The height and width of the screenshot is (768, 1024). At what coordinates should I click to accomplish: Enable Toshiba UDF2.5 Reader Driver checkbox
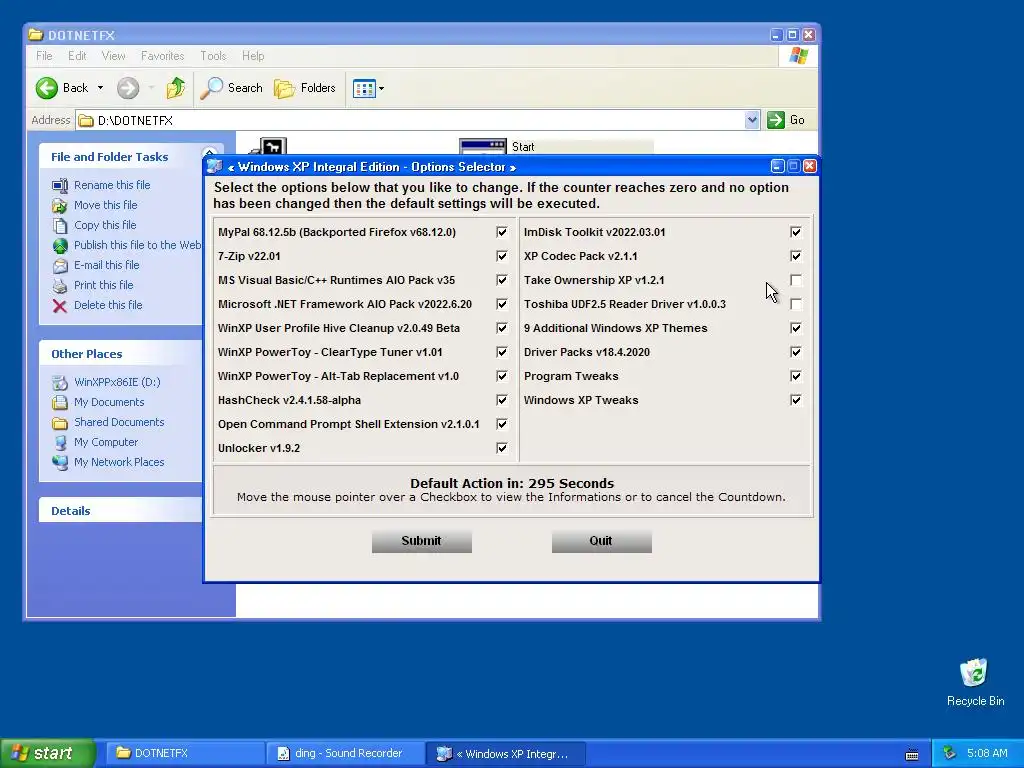tap(795, 304)
